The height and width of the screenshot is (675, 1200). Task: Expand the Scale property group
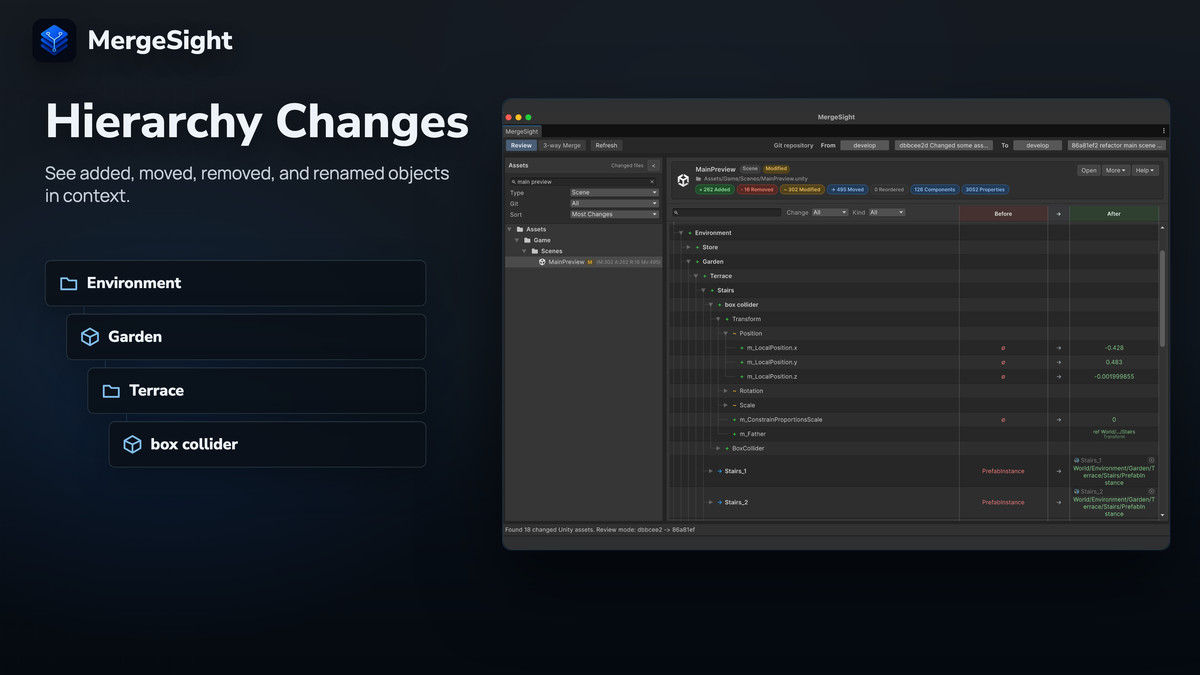coord(726,405)
